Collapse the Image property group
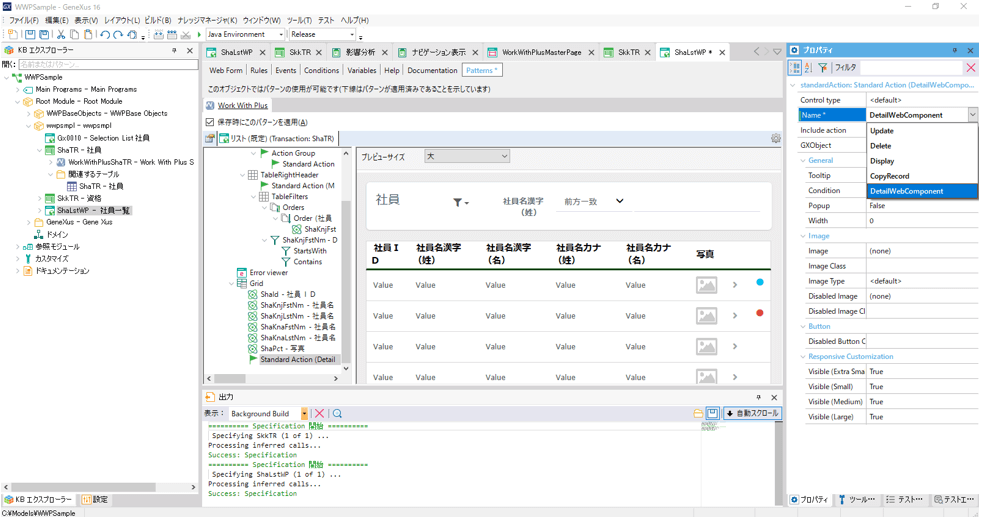Image resolution: width=981 pixels, height=517 pixels. (x=803, y=236)
